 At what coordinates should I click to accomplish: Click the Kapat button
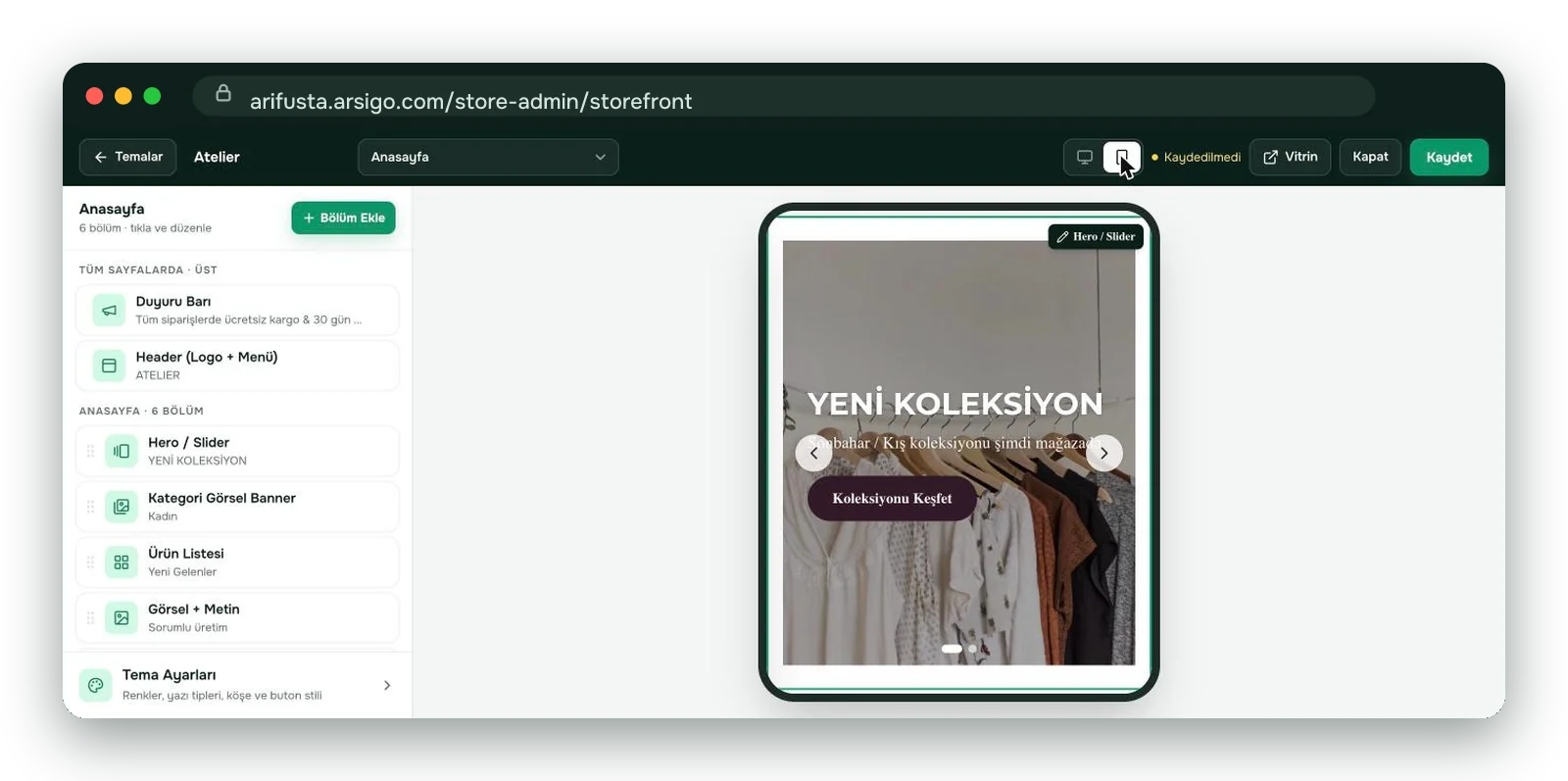(1370, 157)
